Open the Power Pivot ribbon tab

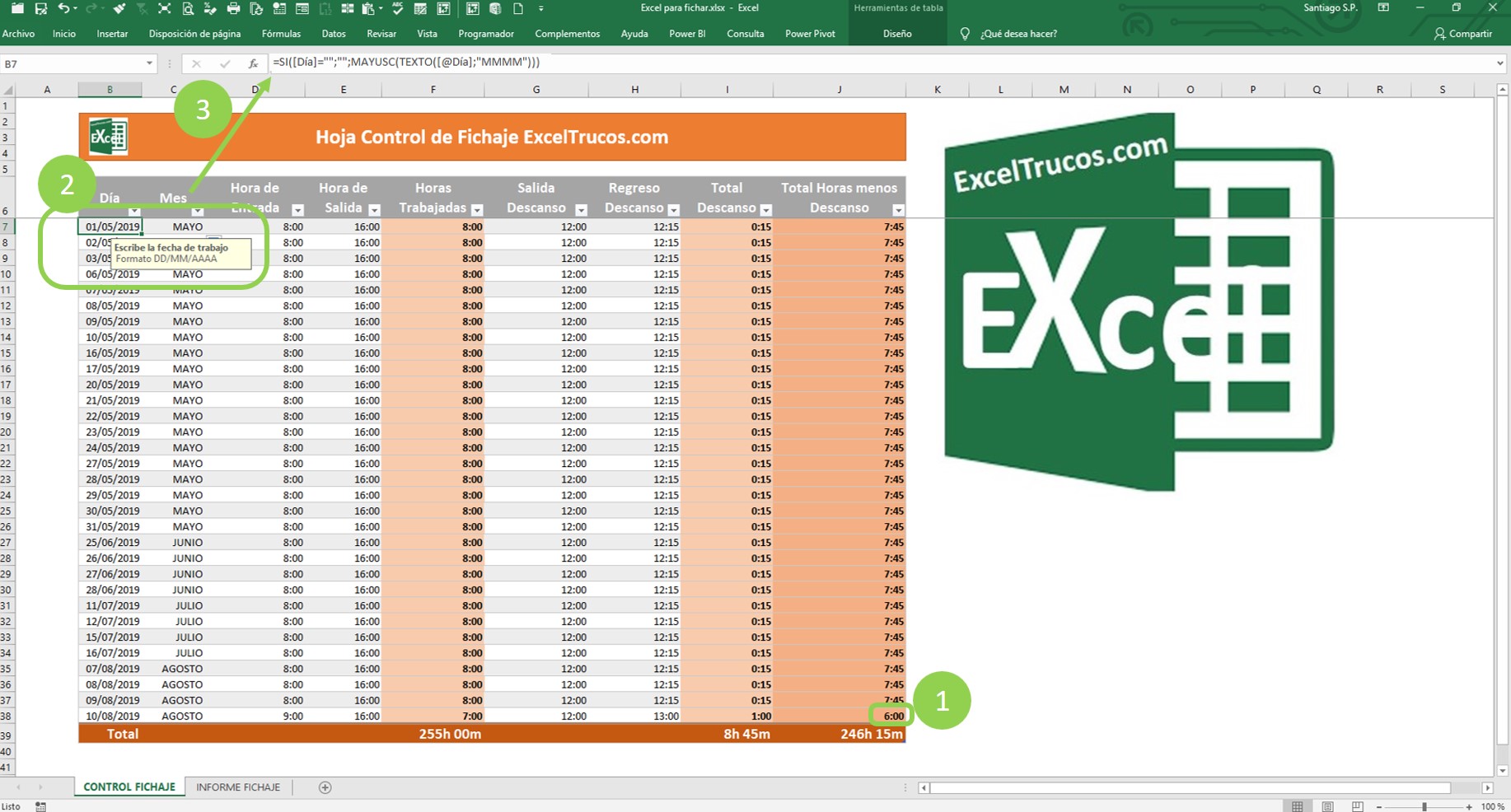coord(810,34)
